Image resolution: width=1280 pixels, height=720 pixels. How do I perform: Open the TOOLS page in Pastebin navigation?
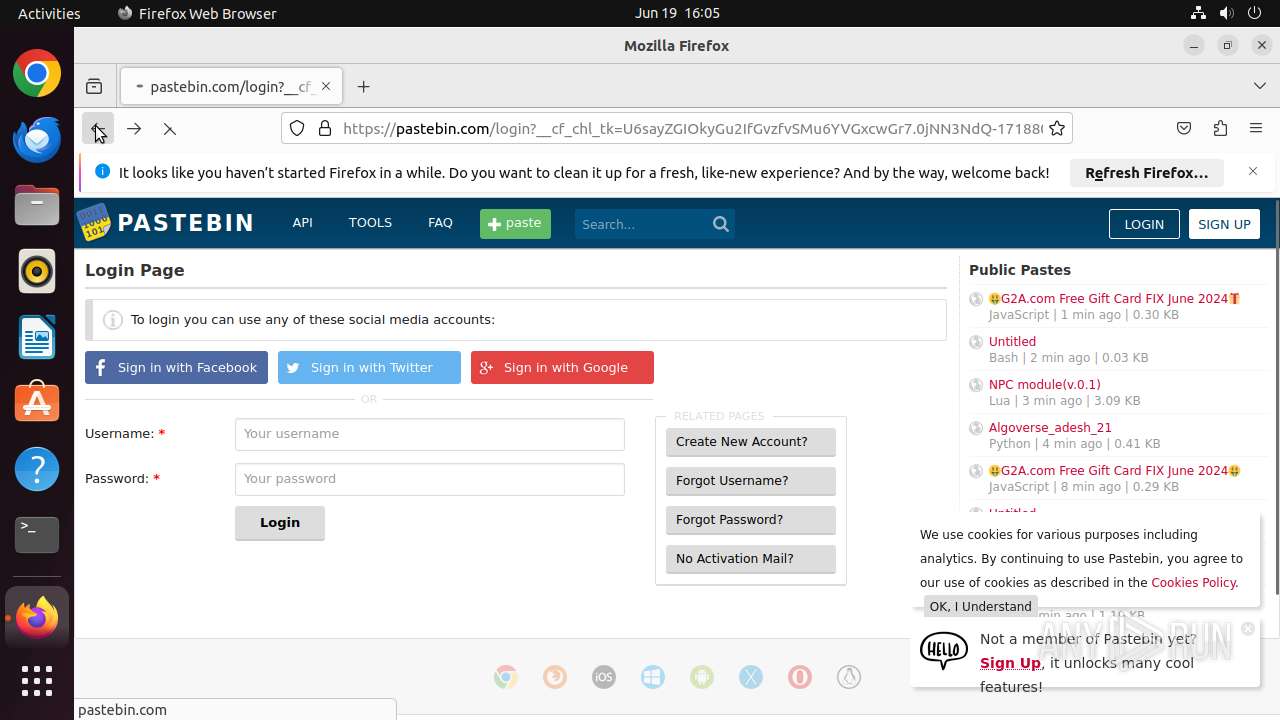click(x=370, y=222)
